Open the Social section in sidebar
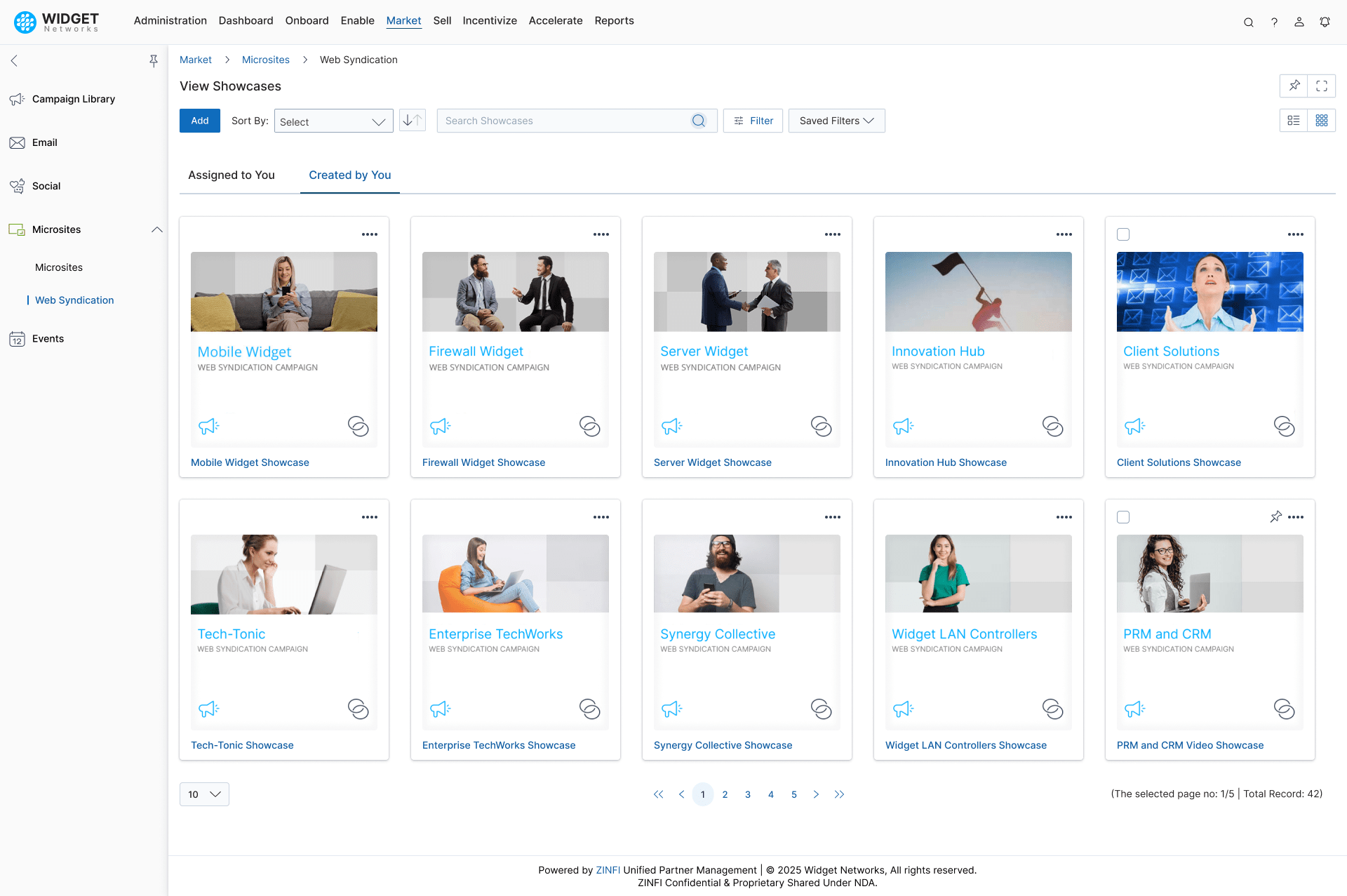 46,186
